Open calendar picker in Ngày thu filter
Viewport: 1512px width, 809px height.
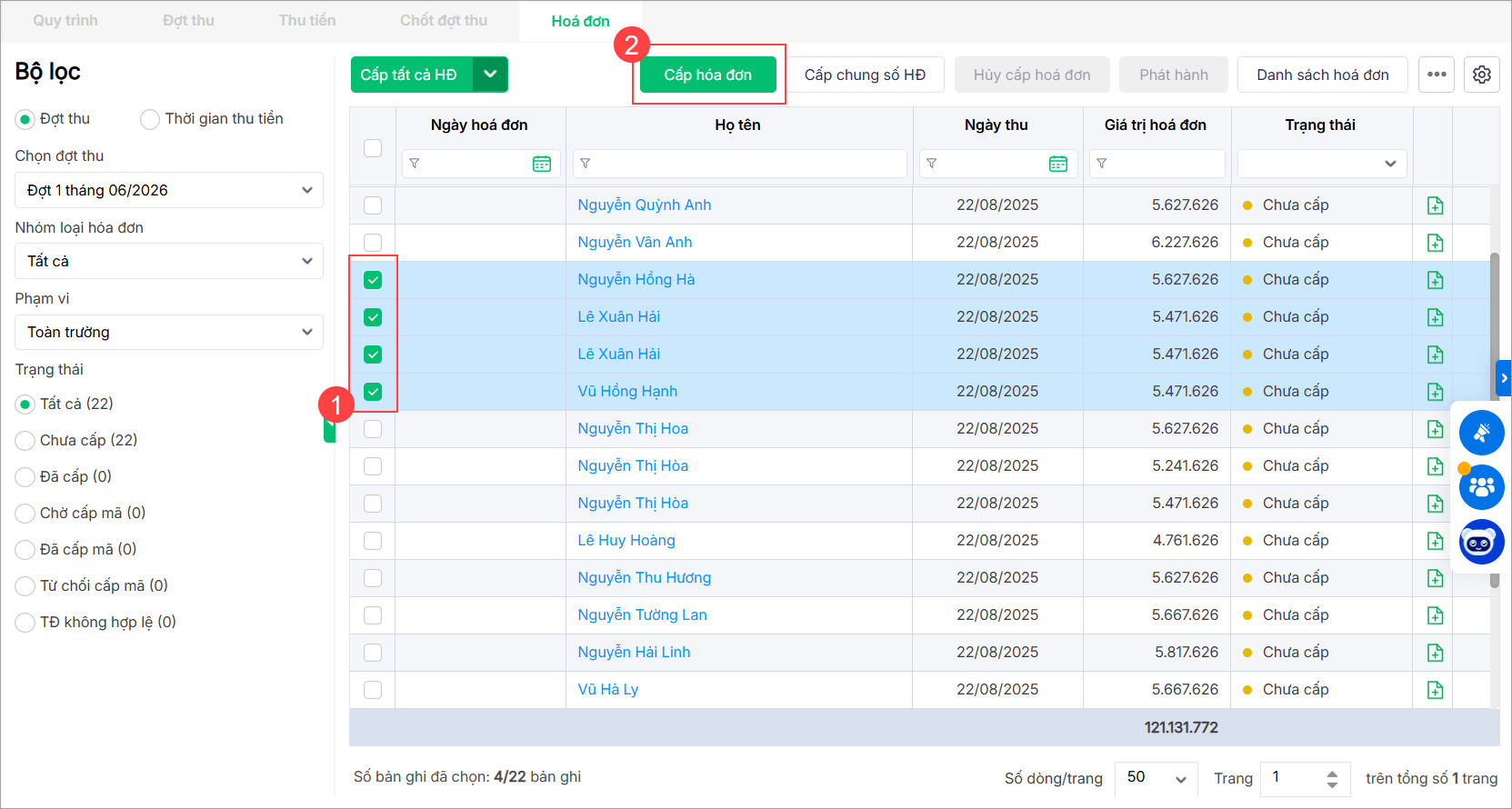(1058, 164)
